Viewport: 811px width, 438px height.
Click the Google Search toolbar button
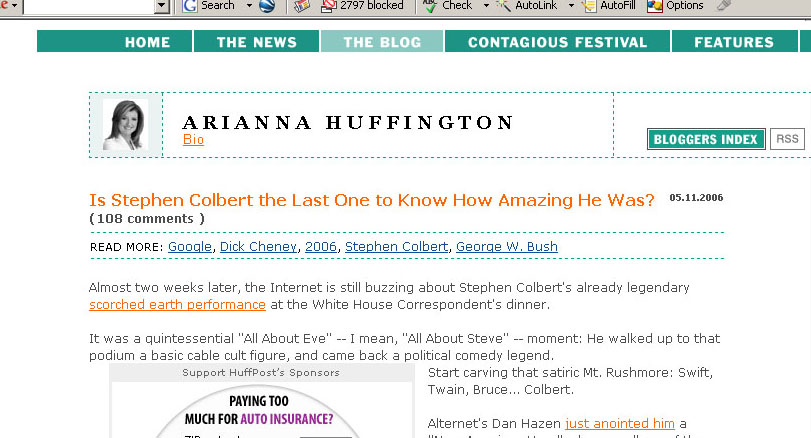tap(208, 6)
